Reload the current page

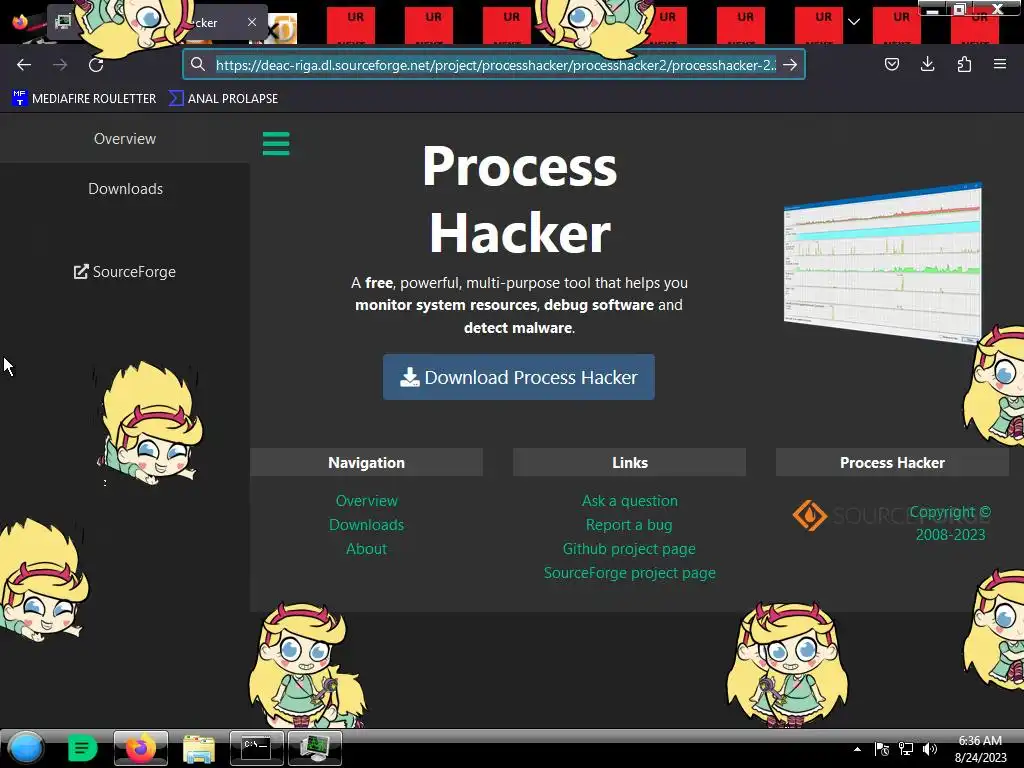pos(96,65)
